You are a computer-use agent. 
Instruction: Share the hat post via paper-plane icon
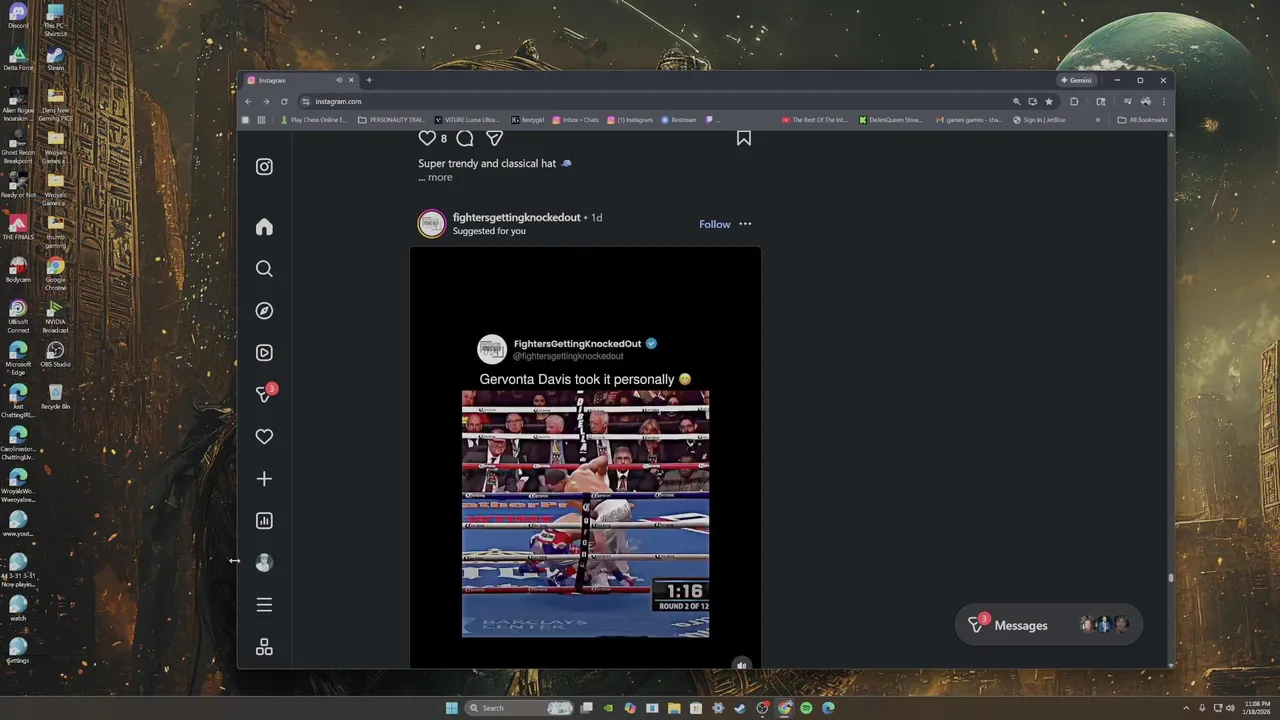(x=494, y=138)
